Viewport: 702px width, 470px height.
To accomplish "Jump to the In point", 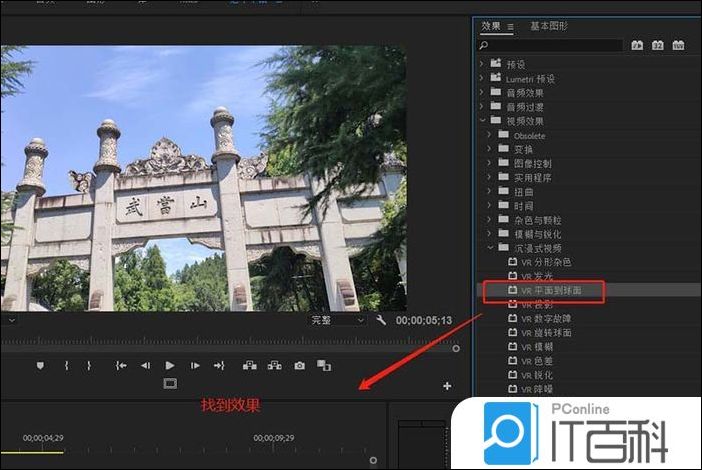I will pos(121,366).
